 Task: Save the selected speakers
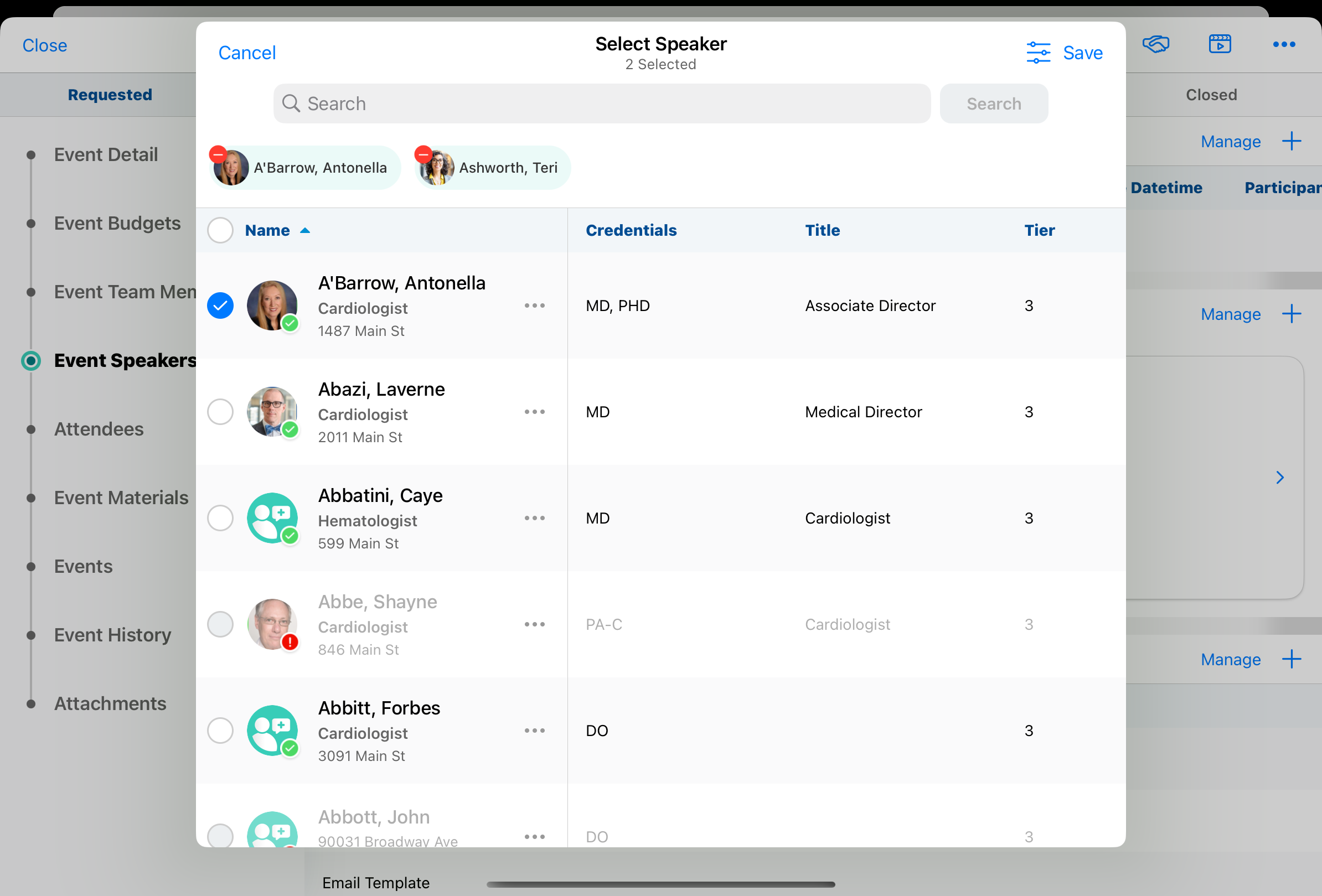coord(1082,53)
